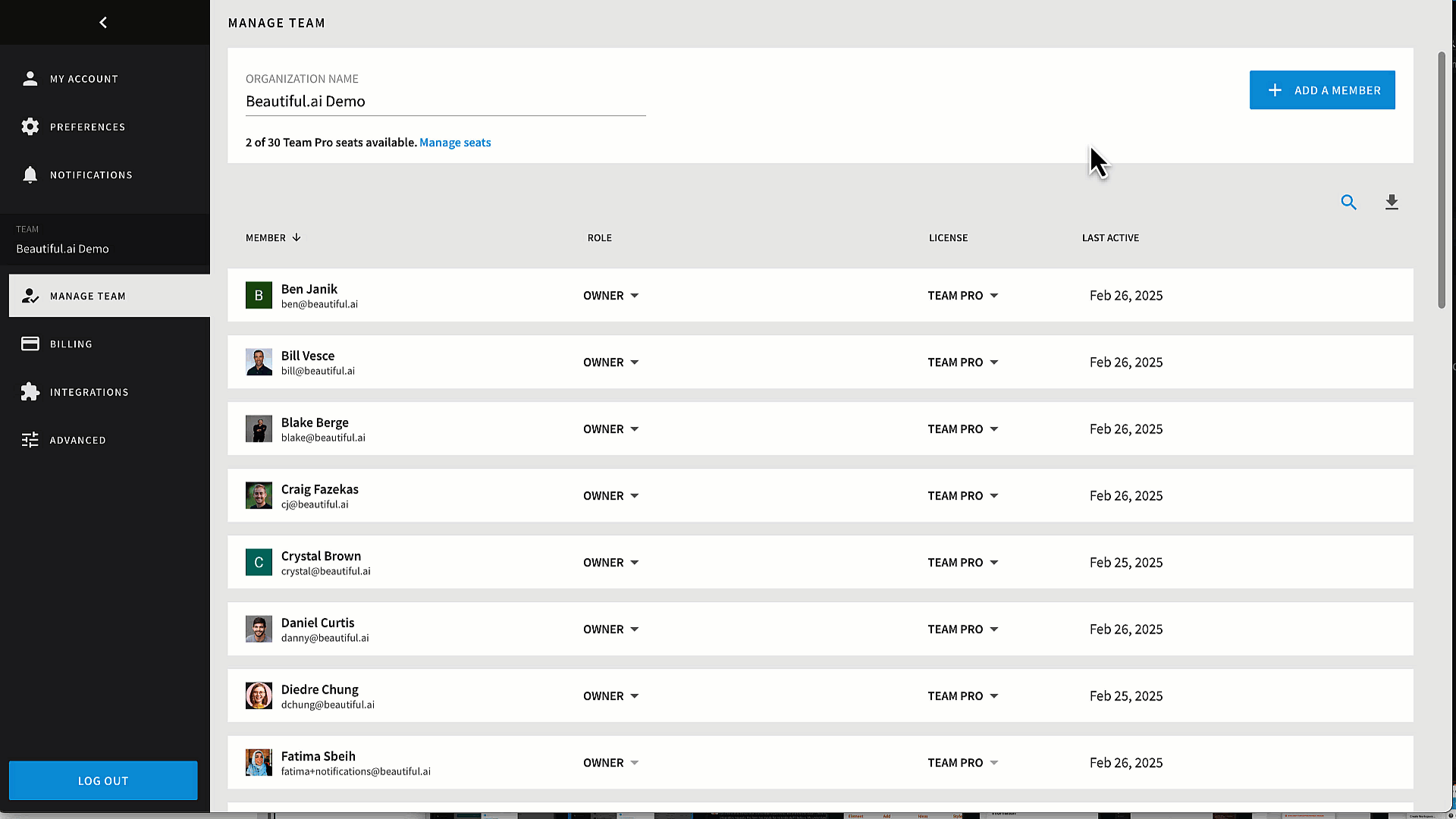Open Diedre Chung's role dropdown

pos(611,696)
